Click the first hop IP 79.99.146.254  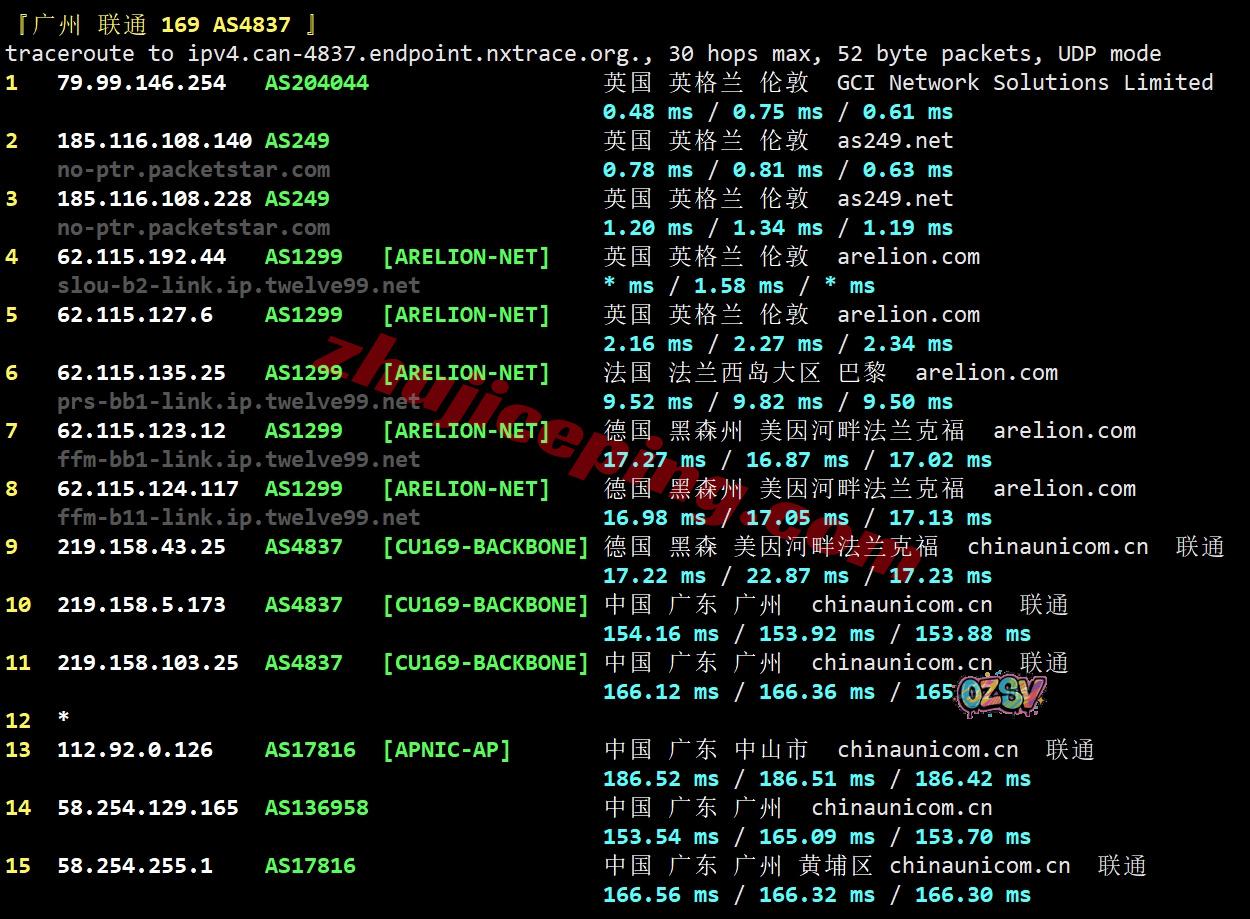pos(141,83)
